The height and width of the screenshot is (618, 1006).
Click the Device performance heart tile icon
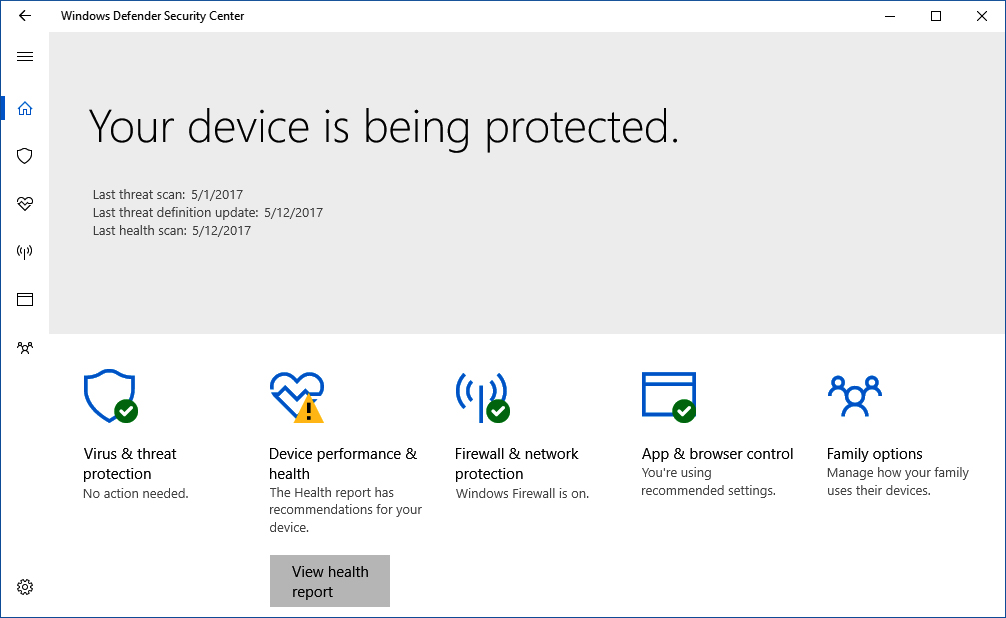tap(296, 396)
